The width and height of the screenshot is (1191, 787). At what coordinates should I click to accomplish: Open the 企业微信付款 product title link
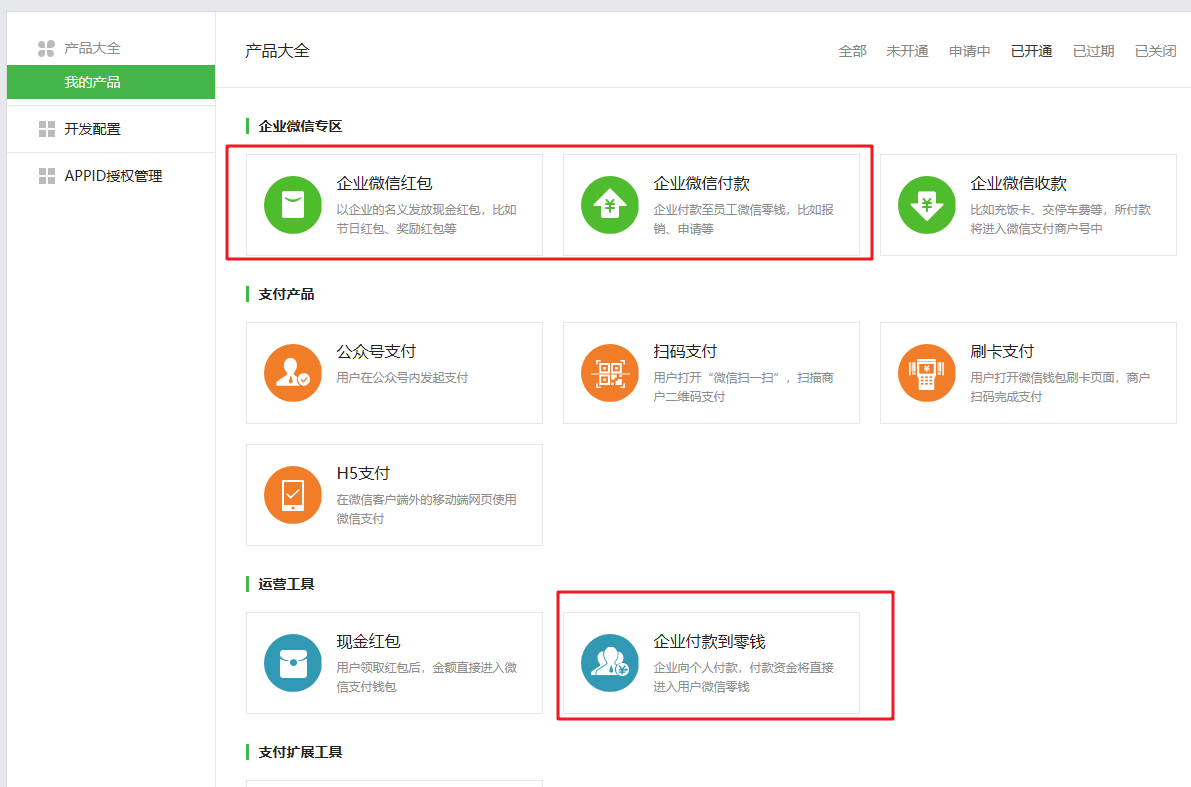pos(701,184)
